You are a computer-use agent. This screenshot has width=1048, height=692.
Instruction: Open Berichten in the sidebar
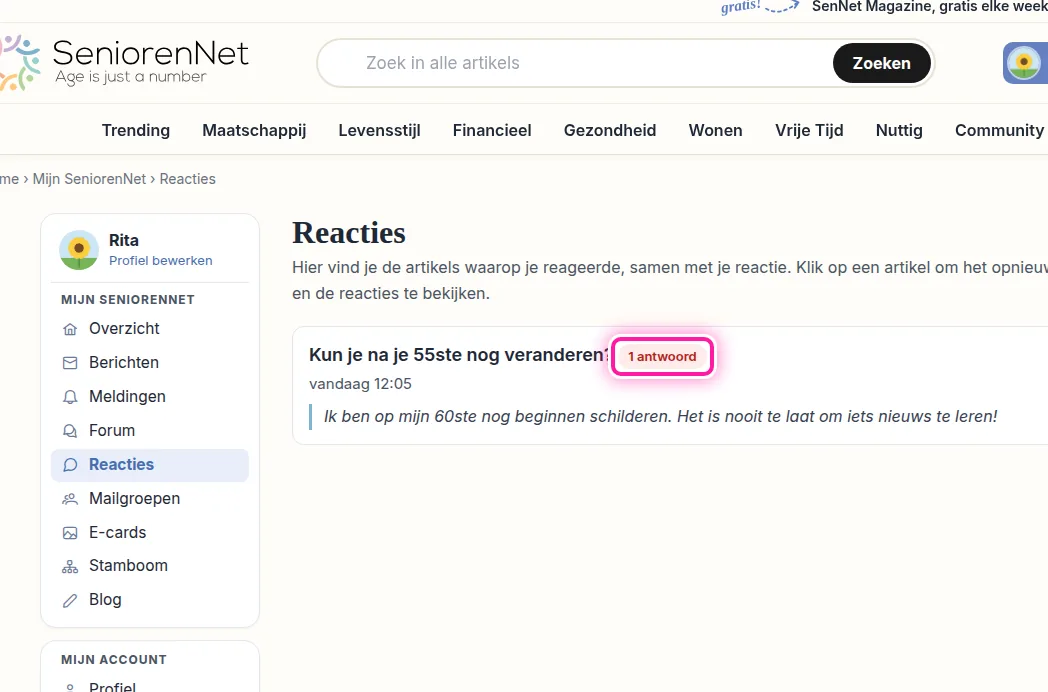[x=150, y=363]
